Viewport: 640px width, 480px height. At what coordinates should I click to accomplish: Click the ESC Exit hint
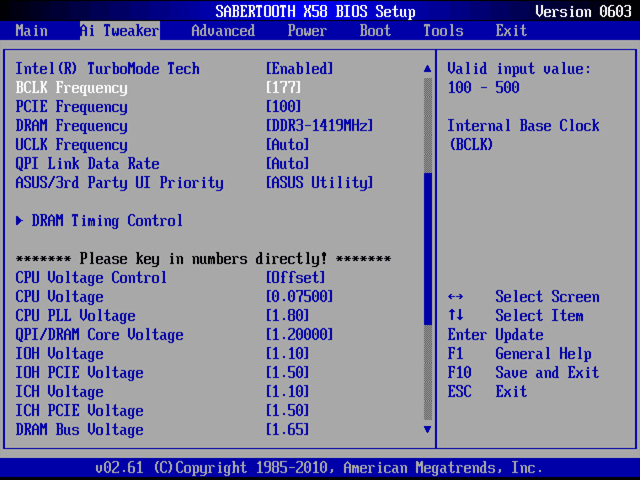point(487,391)
